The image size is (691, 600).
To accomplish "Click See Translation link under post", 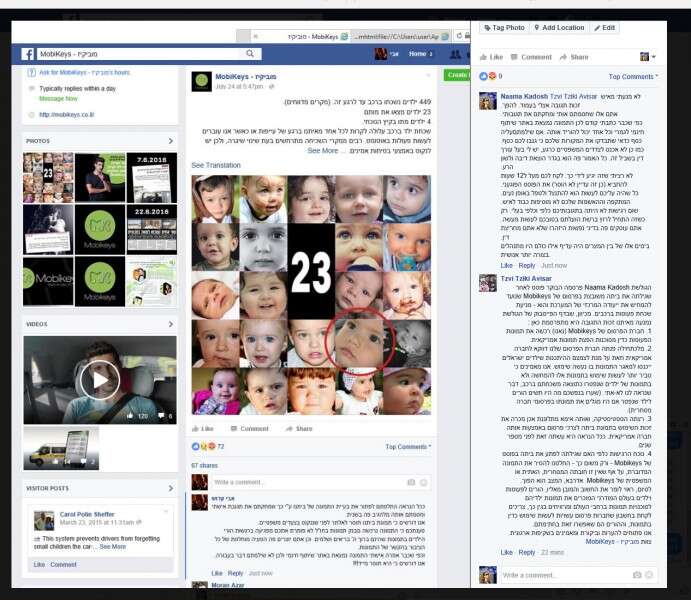I will [215, 165].
